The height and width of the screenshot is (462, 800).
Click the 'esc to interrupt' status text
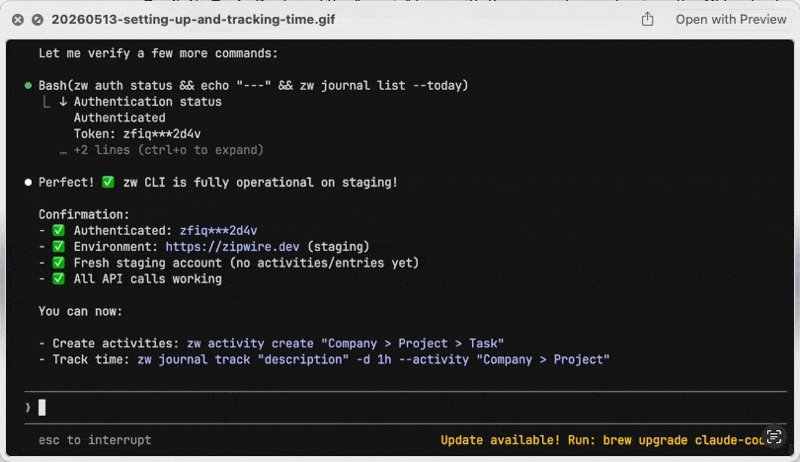coord(95,440)
